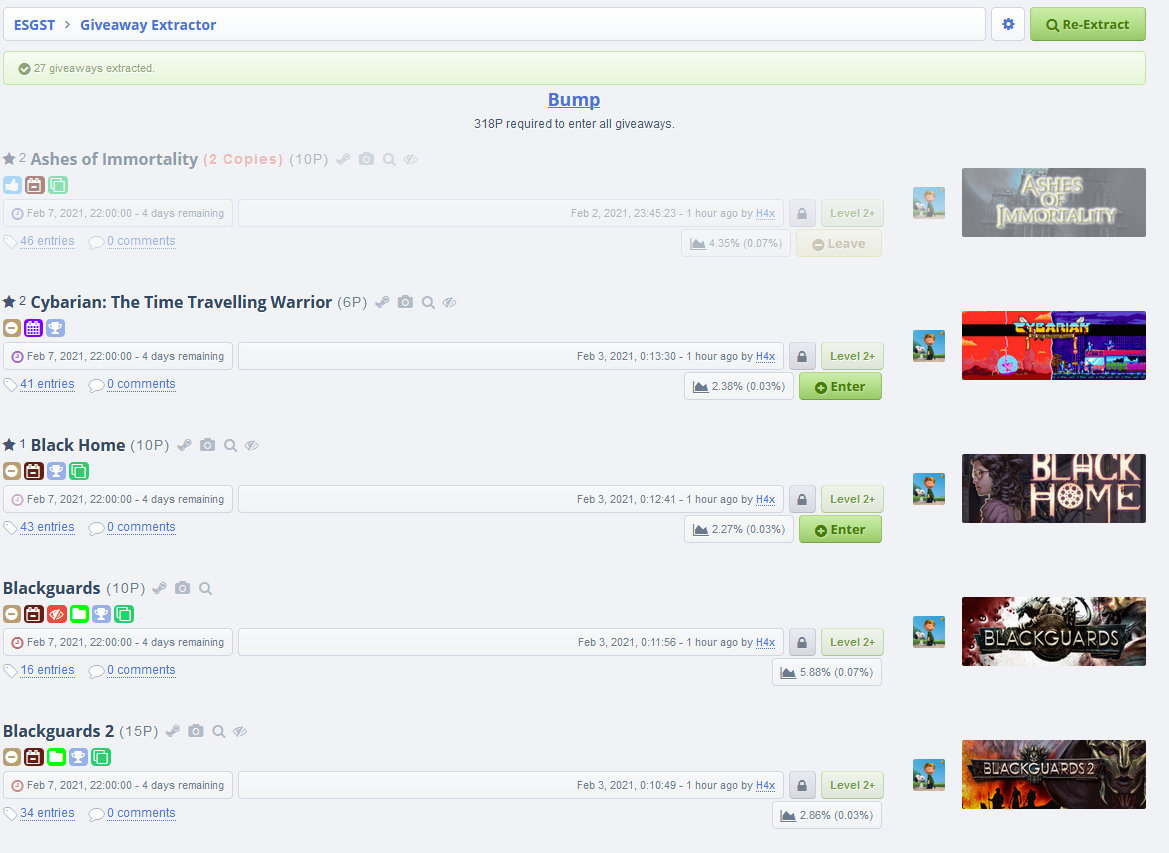Open Giveaway Extractor breadcrumb link
This screenshot has width=1169, height=853.
point(148,25)
